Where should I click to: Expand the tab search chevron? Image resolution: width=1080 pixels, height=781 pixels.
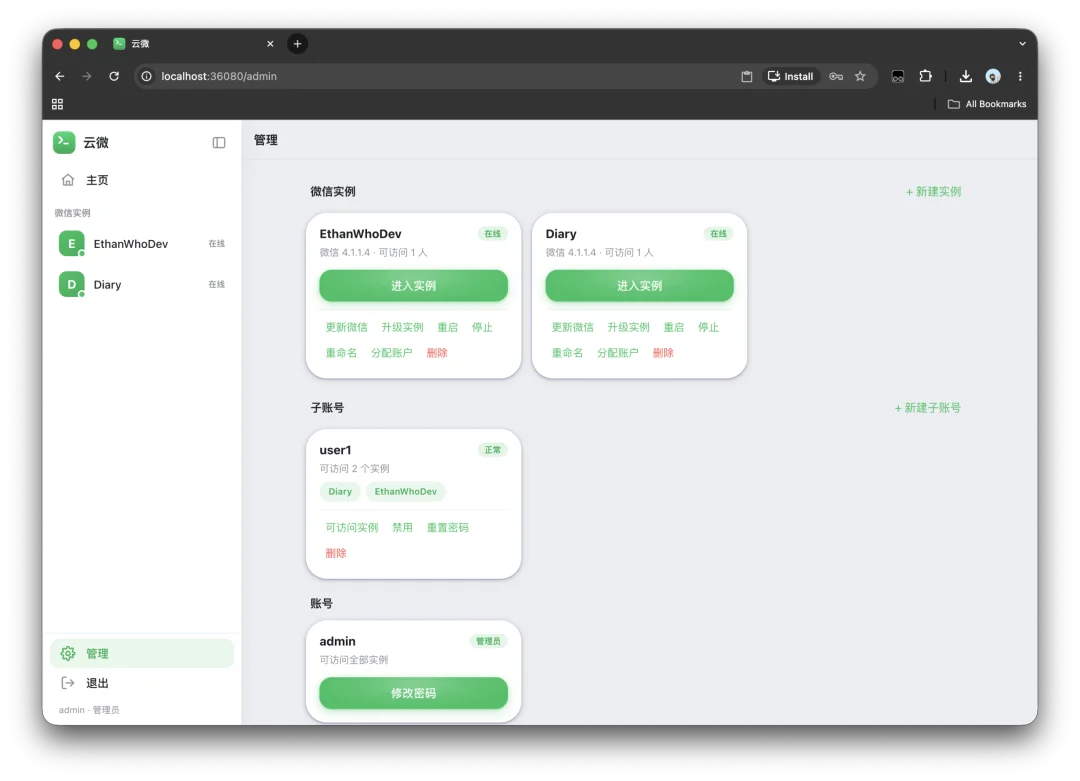tap(1022, 43)
